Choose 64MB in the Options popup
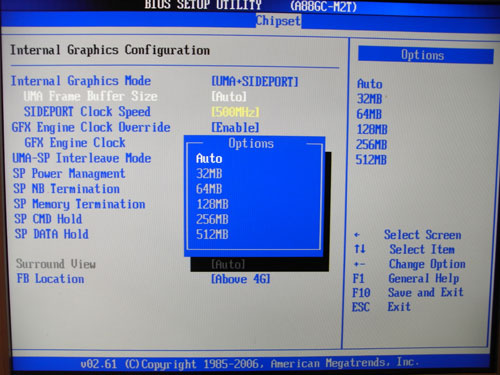Viewport: 500px width, 375px height. tap(209, 189)
